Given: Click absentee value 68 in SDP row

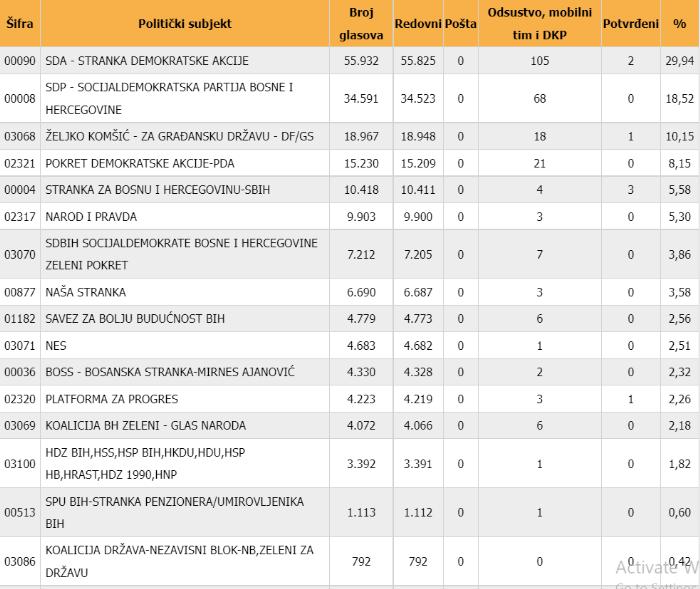Looking at the screenshot, I should pos(540,98).
